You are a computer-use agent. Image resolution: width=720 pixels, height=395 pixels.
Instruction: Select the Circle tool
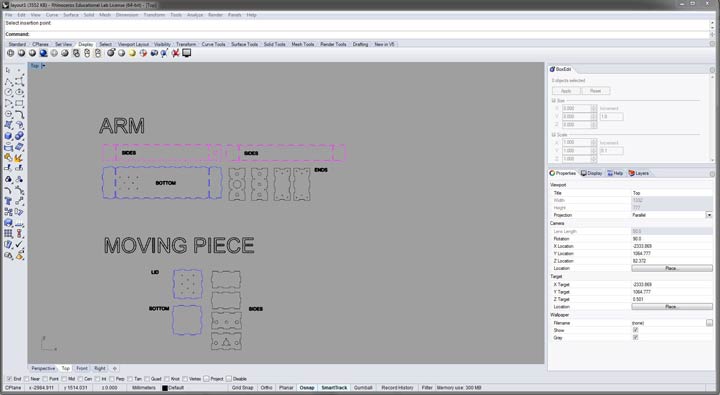tap(8, 92)
